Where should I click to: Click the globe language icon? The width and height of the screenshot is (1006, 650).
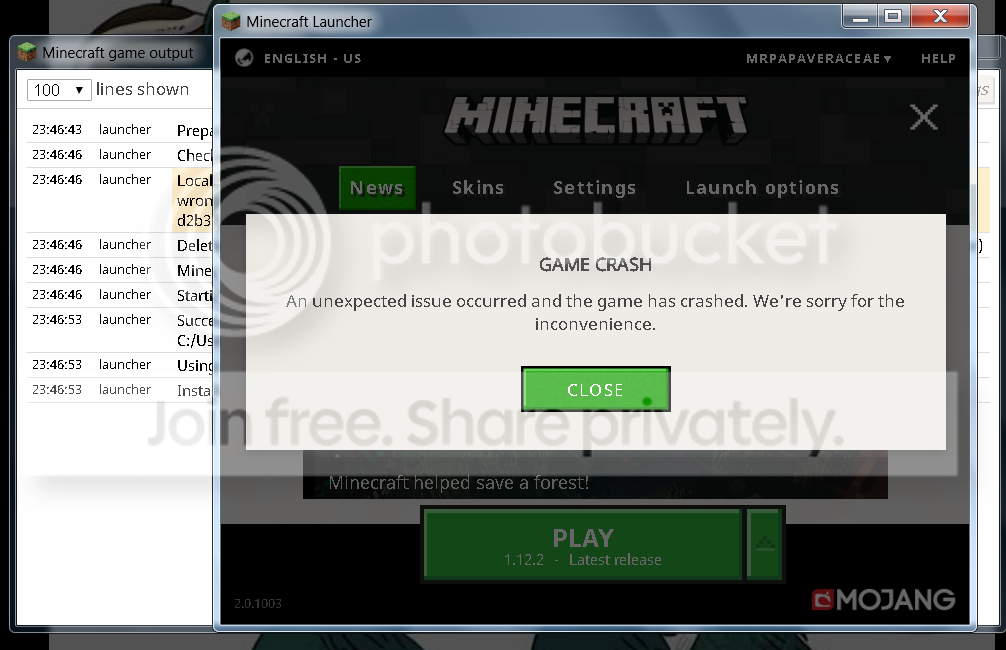243,58
